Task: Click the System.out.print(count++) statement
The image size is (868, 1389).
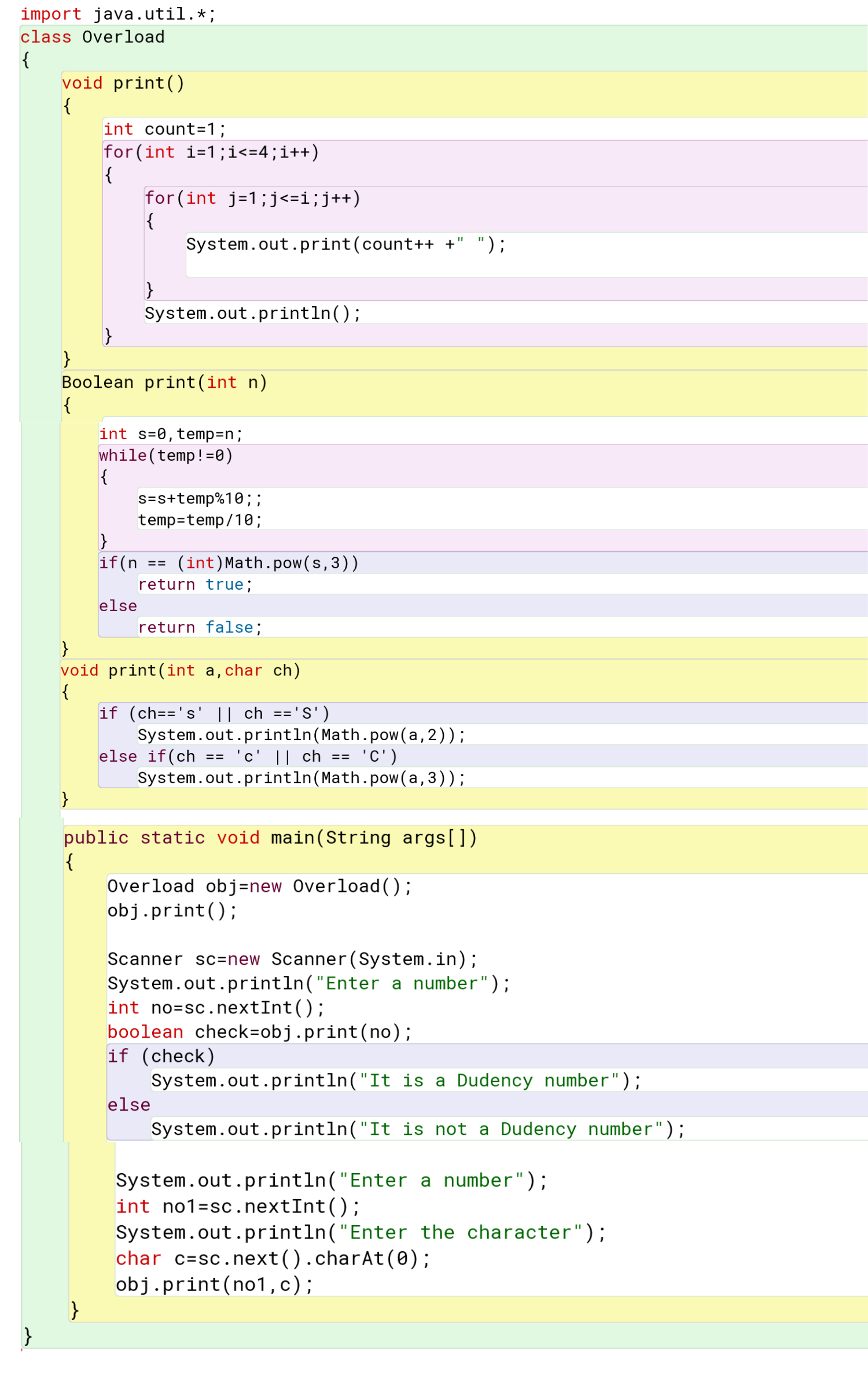Action: pyautogui.click(x=345, y=244)
